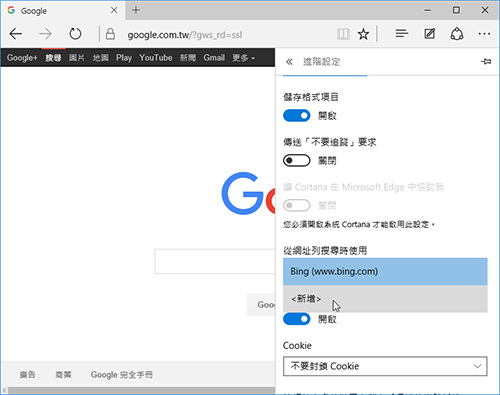Add page to favorites star icon
The width and height of the screenshot is (500, 395).
tap(363, 34)
